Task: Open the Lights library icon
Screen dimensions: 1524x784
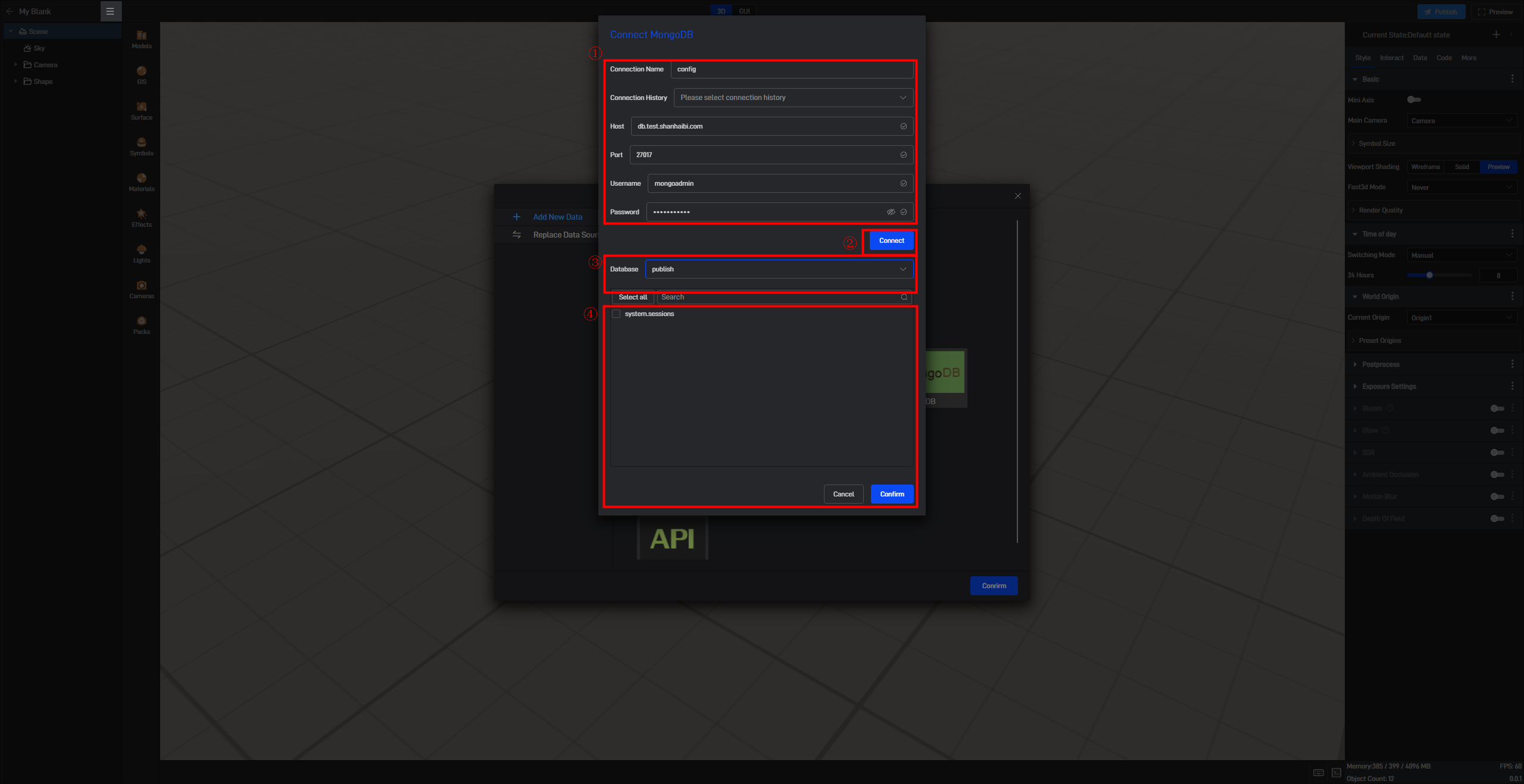Action: [x=142, y=254]
